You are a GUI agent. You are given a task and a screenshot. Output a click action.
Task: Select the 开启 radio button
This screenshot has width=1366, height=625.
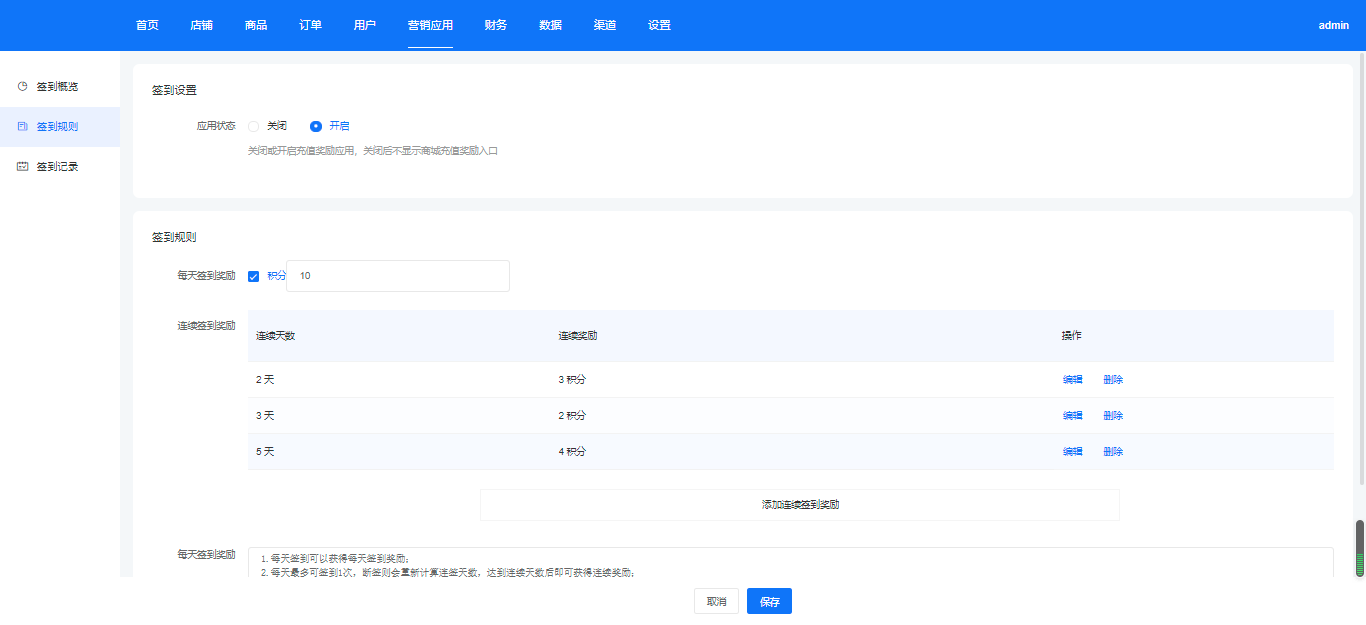316,126
